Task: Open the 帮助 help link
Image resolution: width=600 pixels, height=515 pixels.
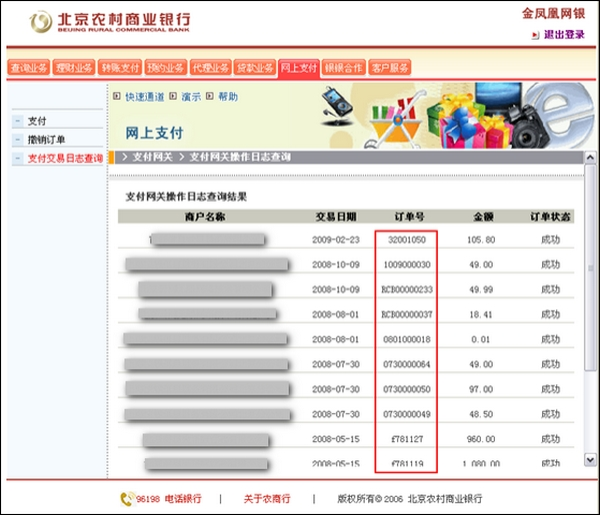Action: pos(228,97)
